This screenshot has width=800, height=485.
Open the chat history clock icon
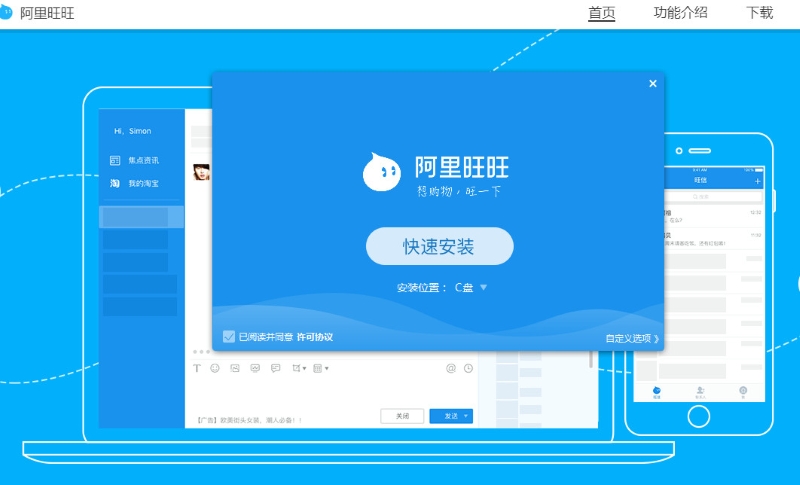click(x=468, y=368)
